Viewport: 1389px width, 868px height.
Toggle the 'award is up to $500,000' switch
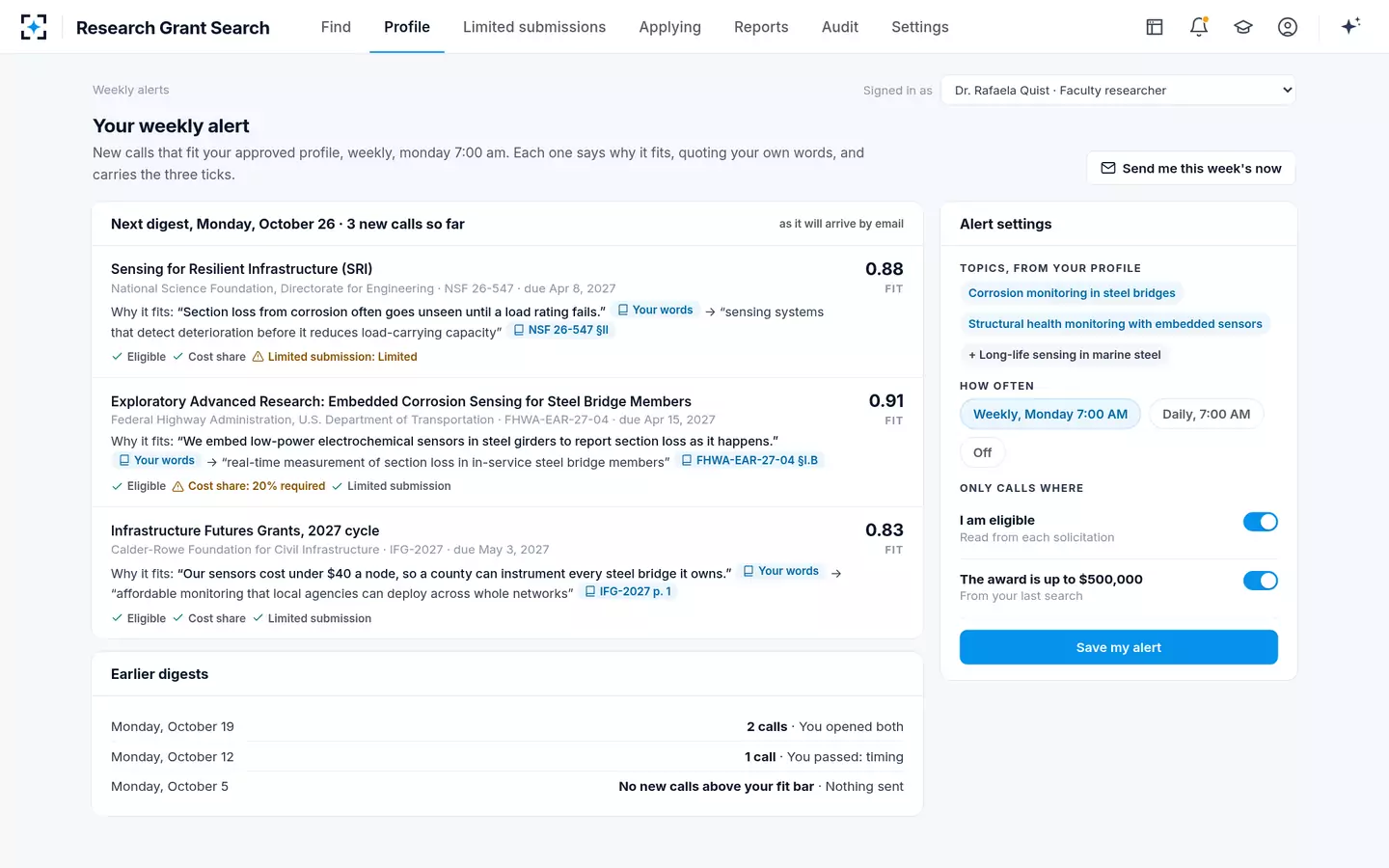click(1260, 581)
